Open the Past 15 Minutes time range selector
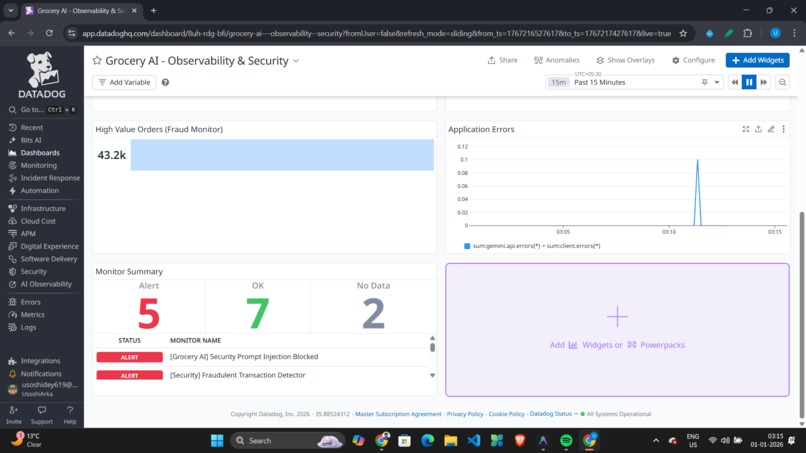The height and width of the screenshot is (453, 806). pos(634,82)
